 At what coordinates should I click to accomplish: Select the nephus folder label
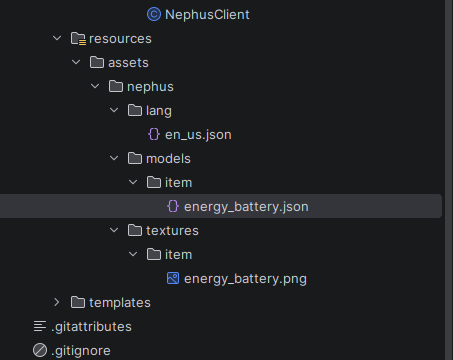[150, 87]
